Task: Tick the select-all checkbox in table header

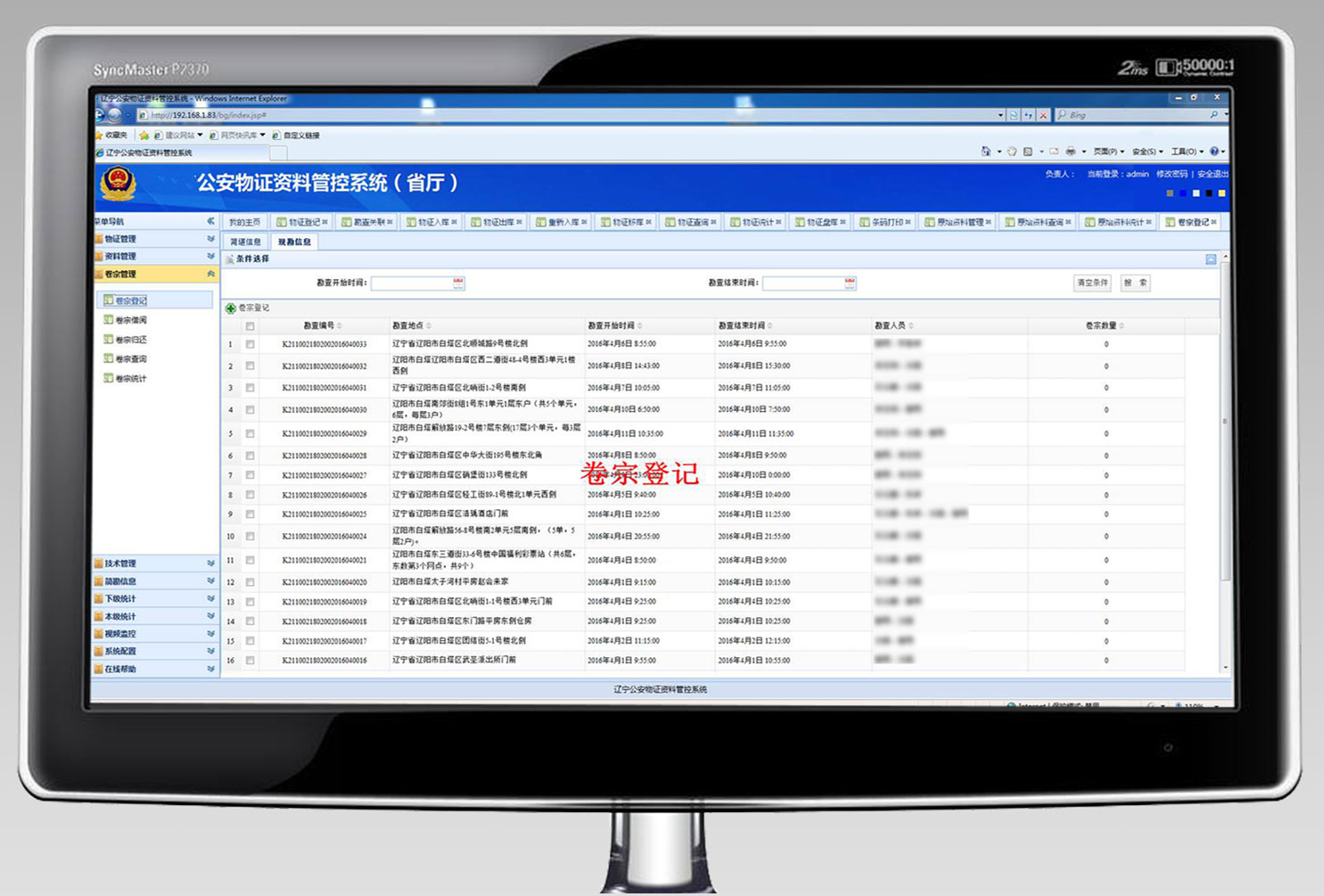Action: click(251, 326)
